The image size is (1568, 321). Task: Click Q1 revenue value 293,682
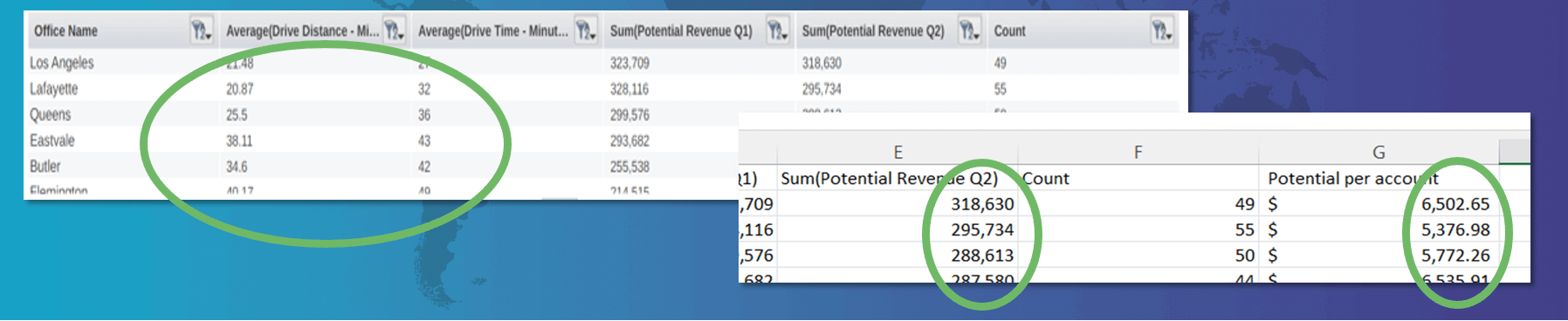click(629, 140)
